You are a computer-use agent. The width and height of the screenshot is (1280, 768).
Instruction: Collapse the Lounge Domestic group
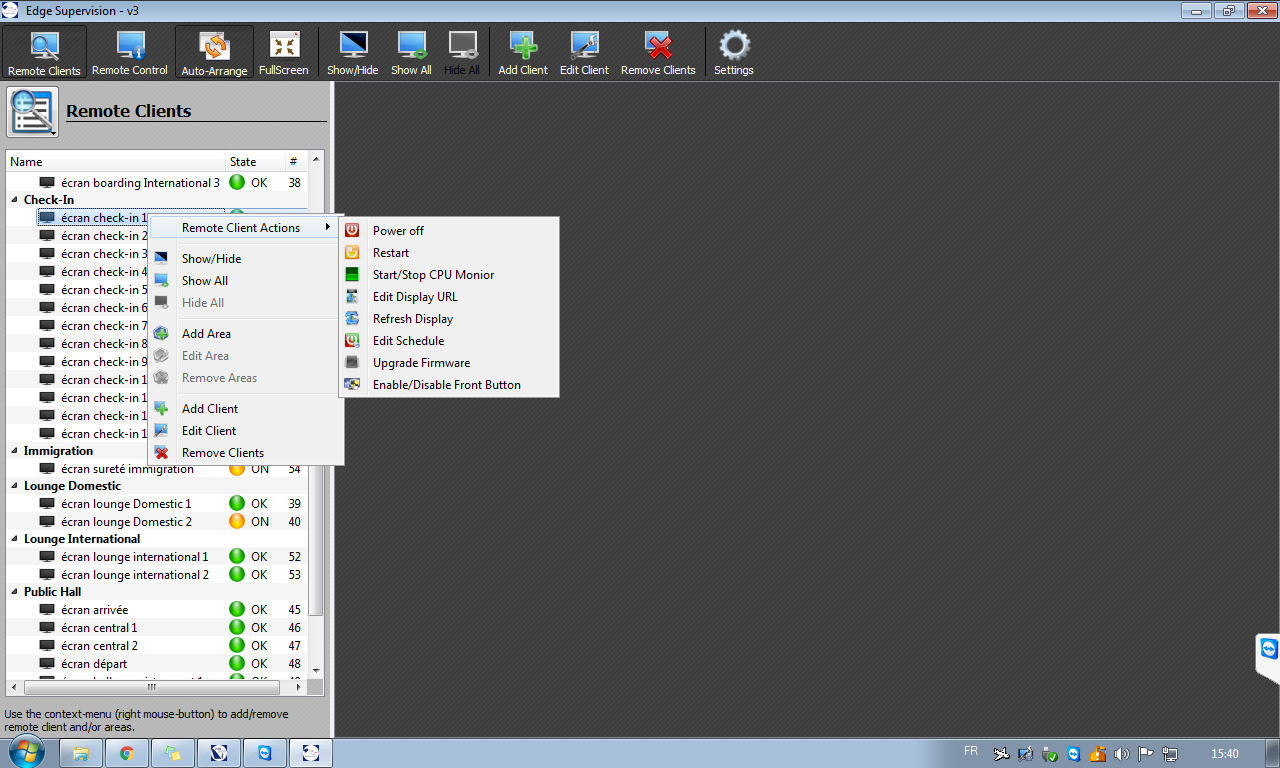tap(15, 486)
